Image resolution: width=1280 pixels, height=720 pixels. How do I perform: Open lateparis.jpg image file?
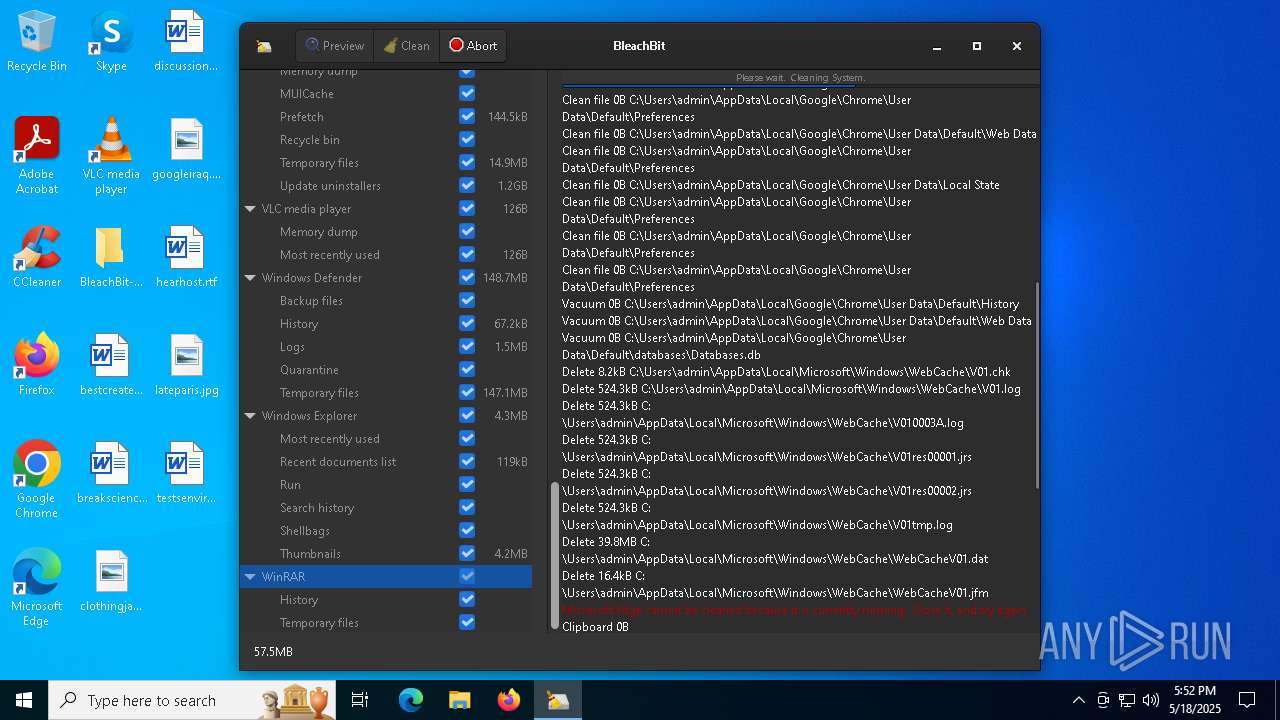click(186, 365)
